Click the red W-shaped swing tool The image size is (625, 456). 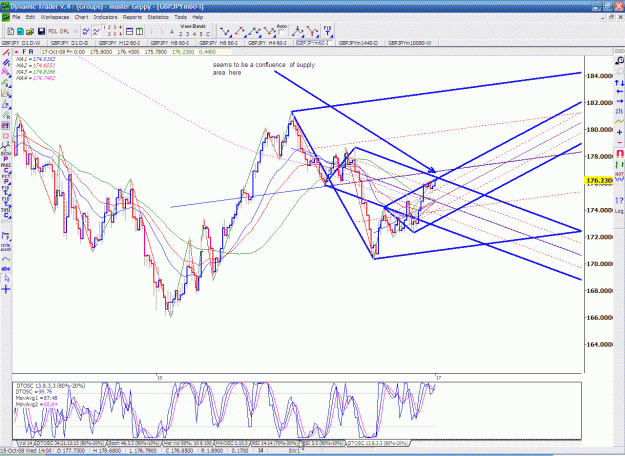coord(269,31)
